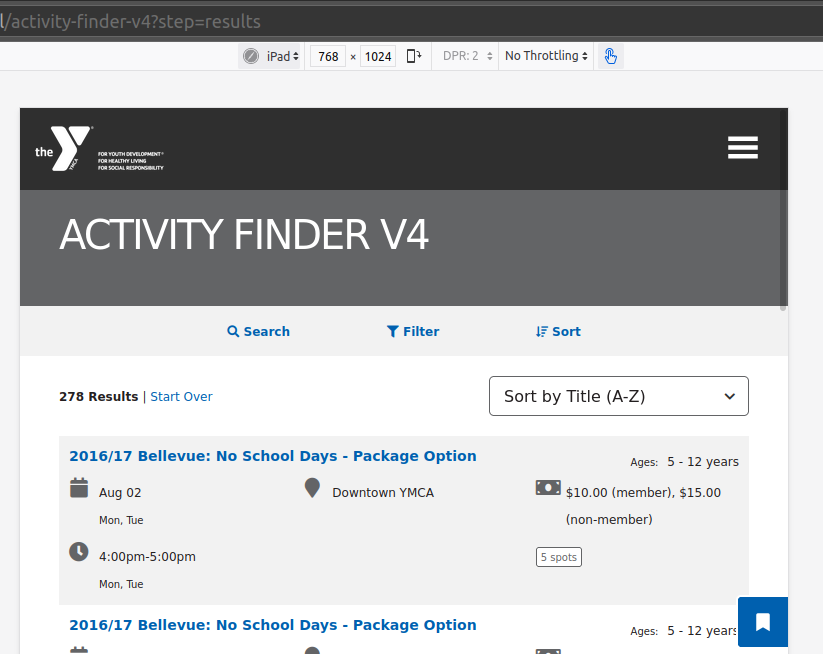This screenshot has width=823, height=654.
Task: Click the 5 spots badge
Action: (x=559, y=557)
